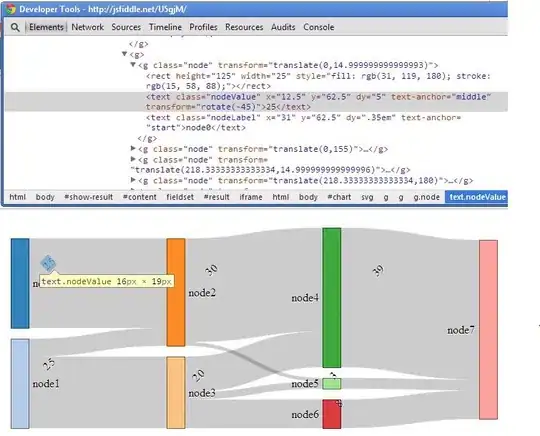Viewport: 540px width, 436px height.
Task: Click the closing </g> tag line
Action: pos(147,138)
